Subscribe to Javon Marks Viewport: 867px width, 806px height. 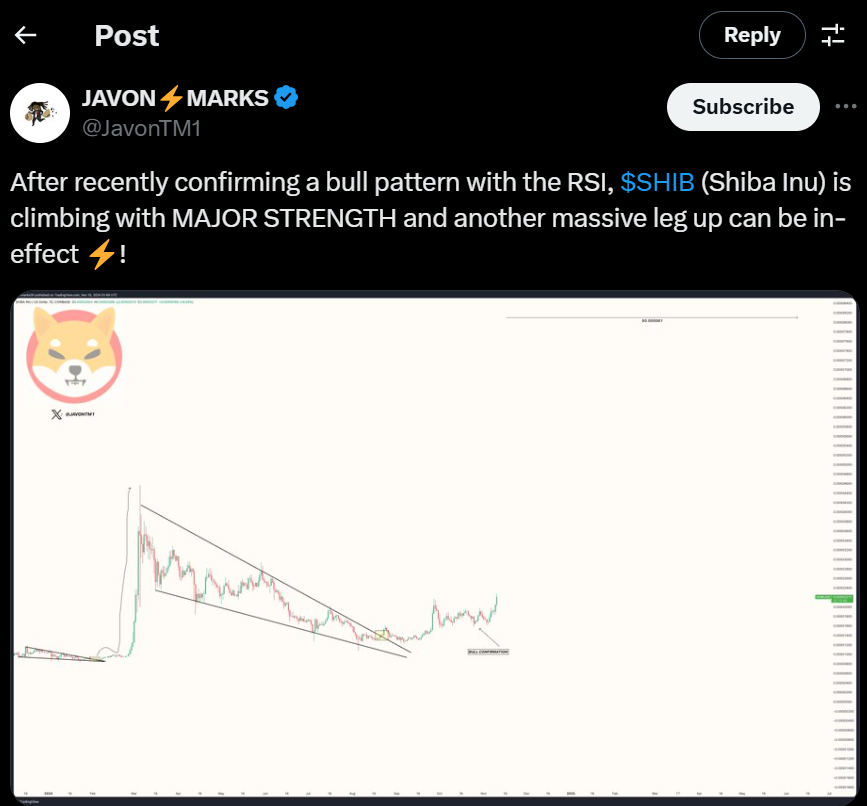pyautogui.click(x=743, y=107)
